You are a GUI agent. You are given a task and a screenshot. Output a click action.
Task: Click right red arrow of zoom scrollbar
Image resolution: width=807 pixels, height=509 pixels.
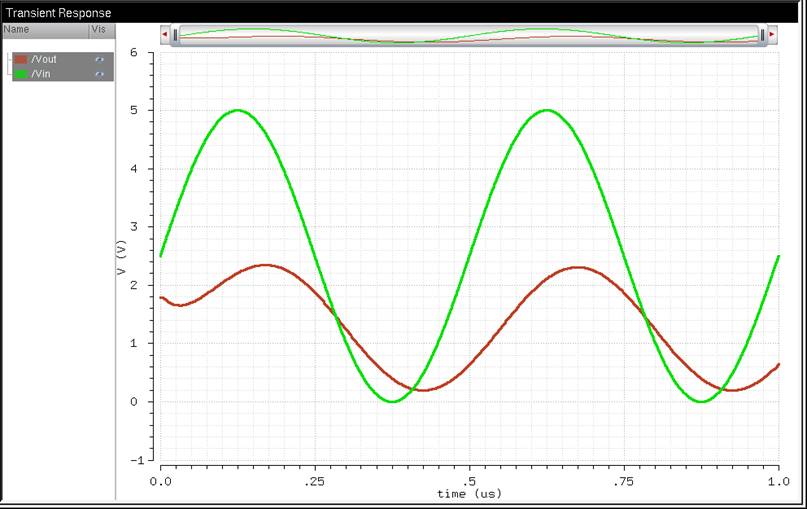point(774,35)
